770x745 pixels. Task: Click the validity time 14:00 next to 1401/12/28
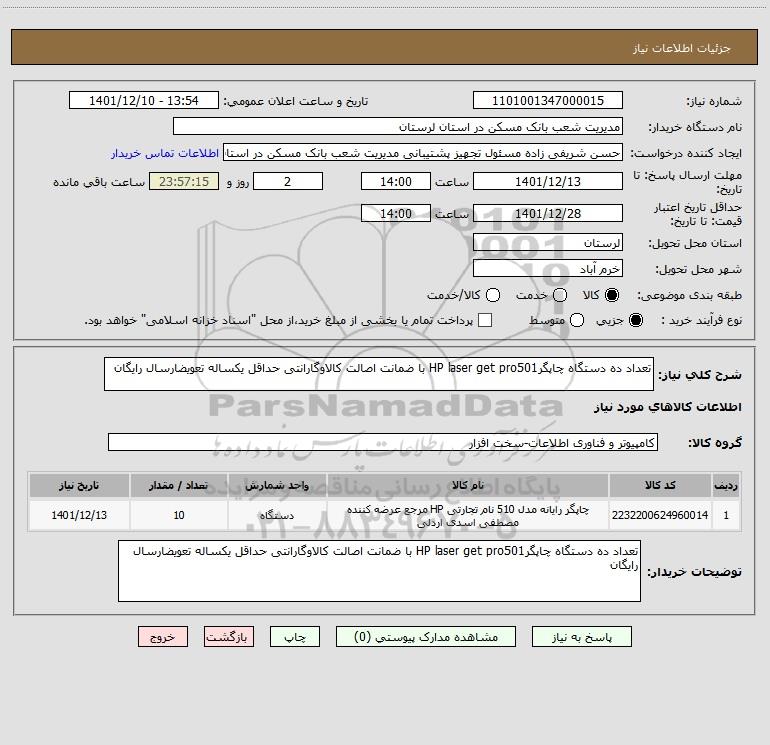point(396,213)
